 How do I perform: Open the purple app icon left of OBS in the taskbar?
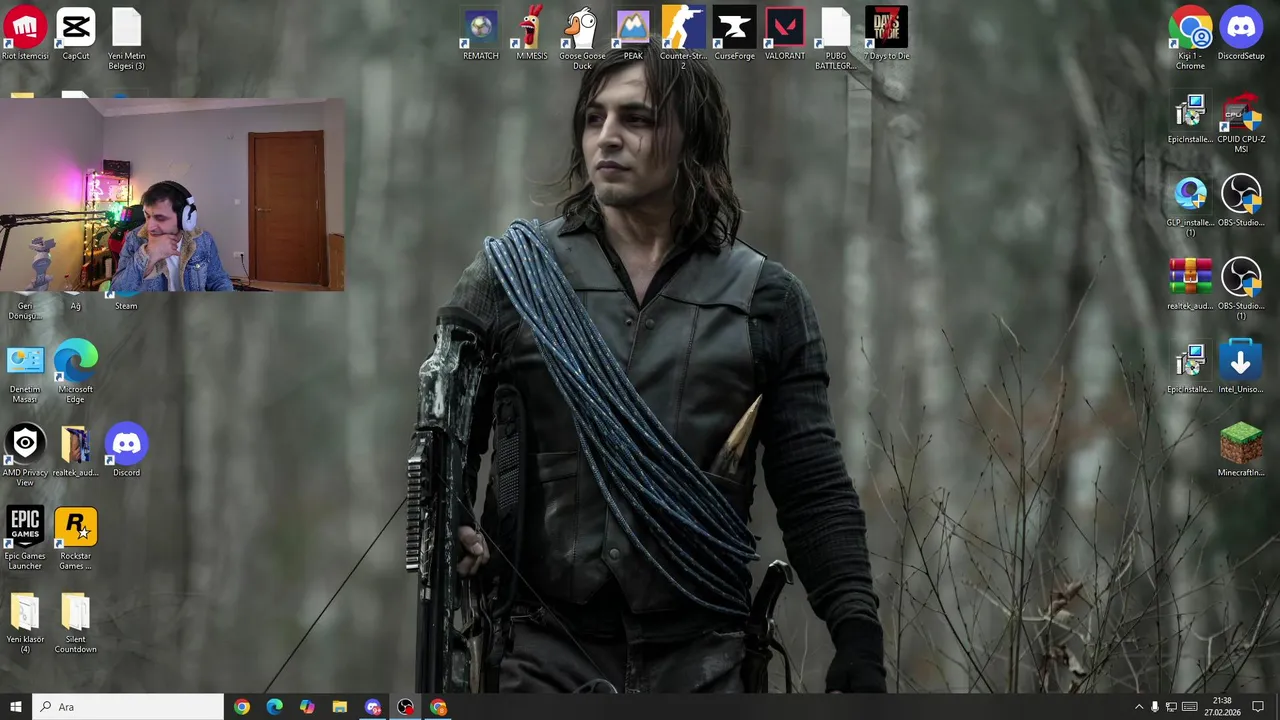point(373,707)
